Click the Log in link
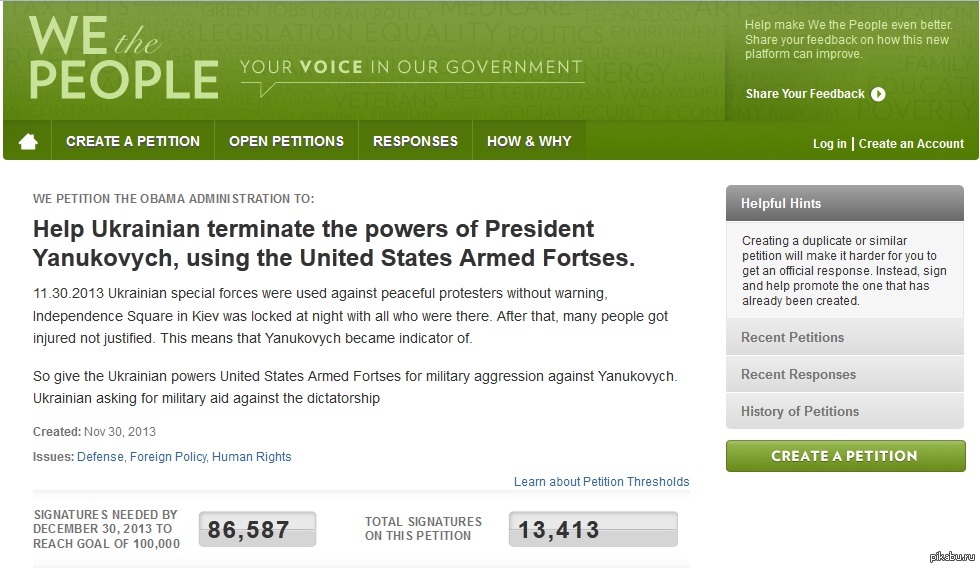This screenshot has height=568, width=980. tap(829, 144)
